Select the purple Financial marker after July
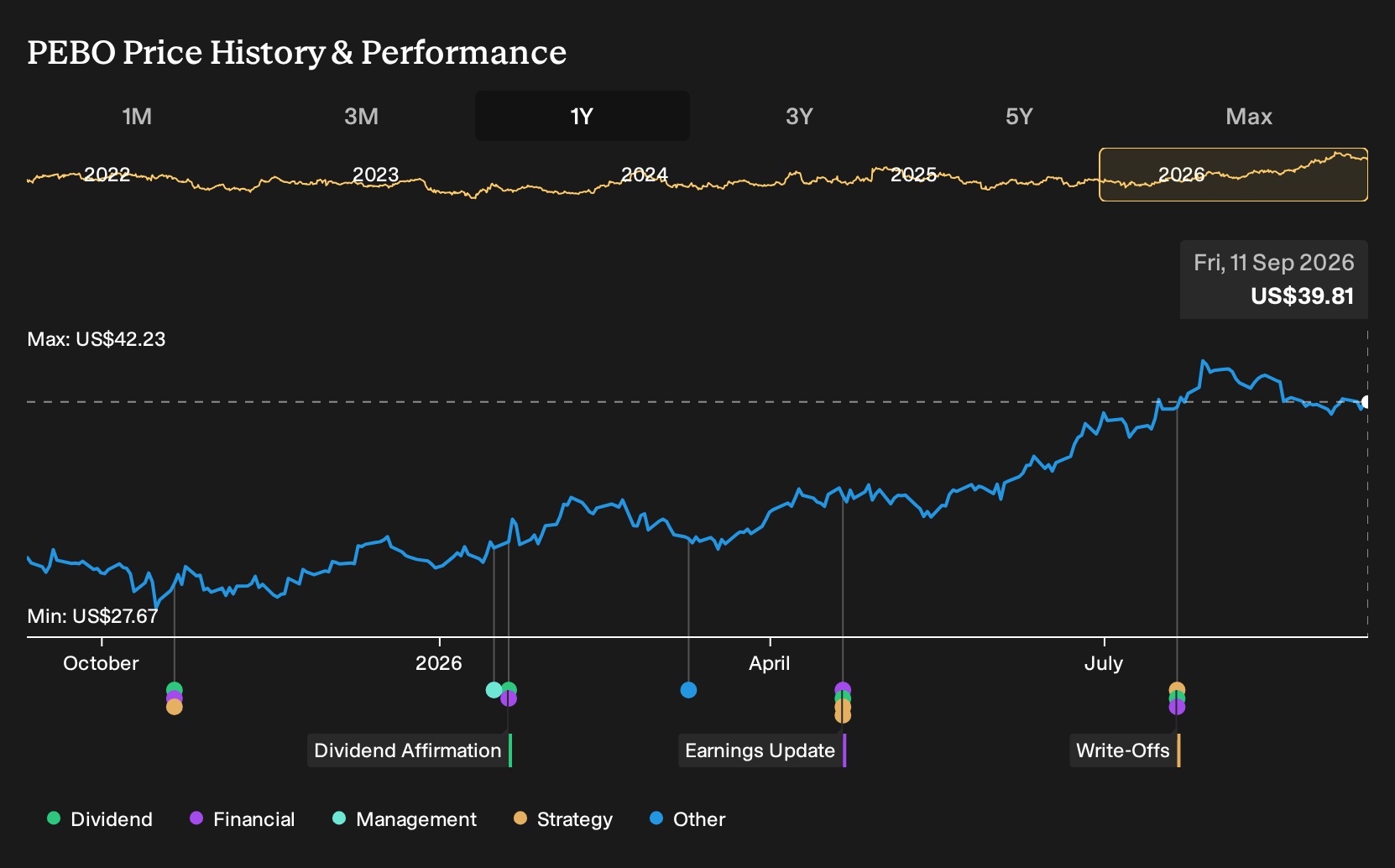1395x868 pixels. coord(1177,708)
